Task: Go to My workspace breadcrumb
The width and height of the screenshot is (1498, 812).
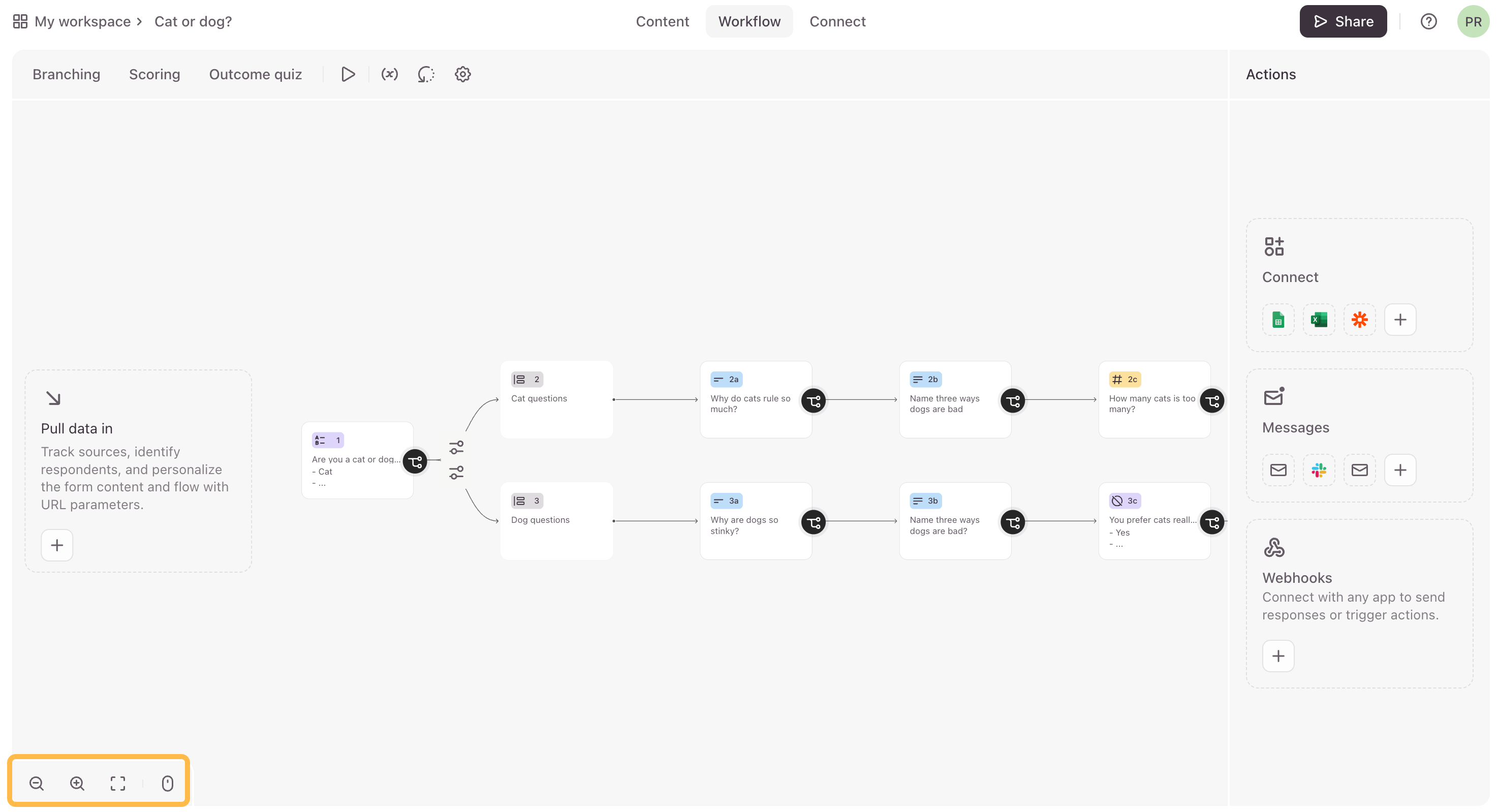Action: 83,21
